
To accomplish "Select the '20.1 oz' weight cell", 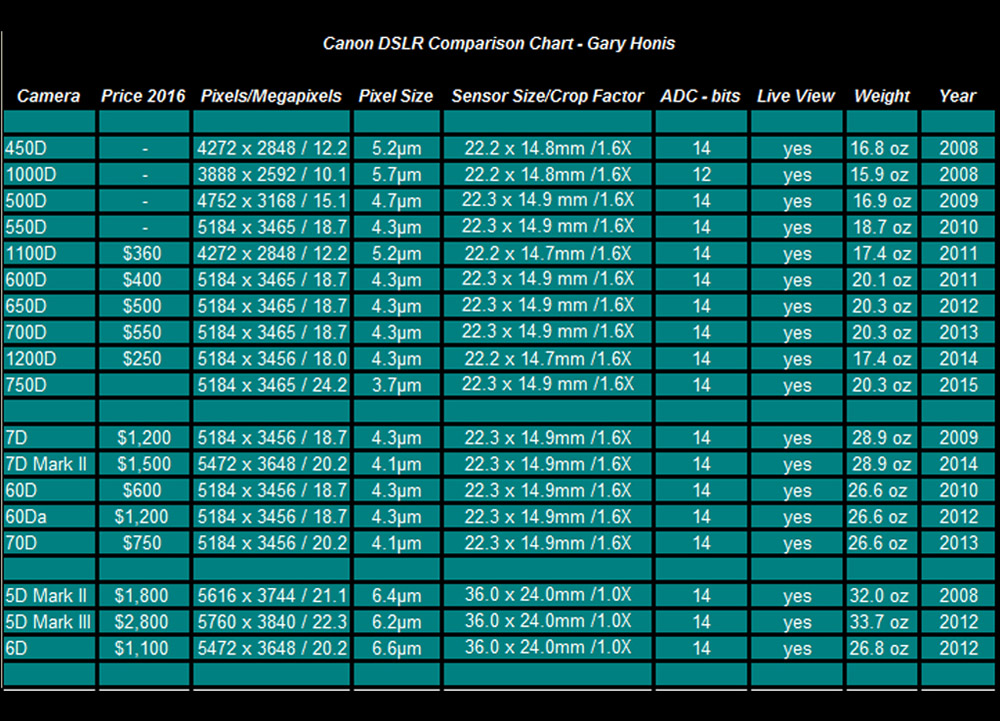I will 882,279.
